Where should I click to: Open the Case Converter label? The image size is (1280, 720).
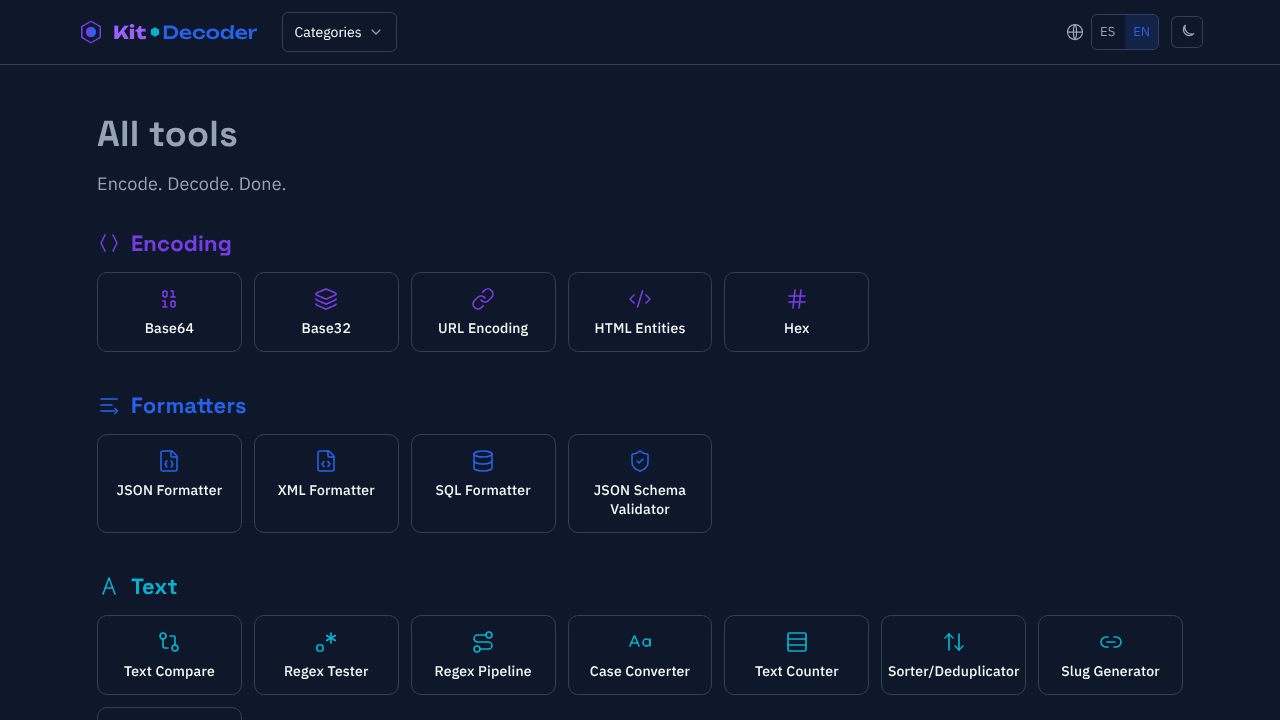click(640, 671)
